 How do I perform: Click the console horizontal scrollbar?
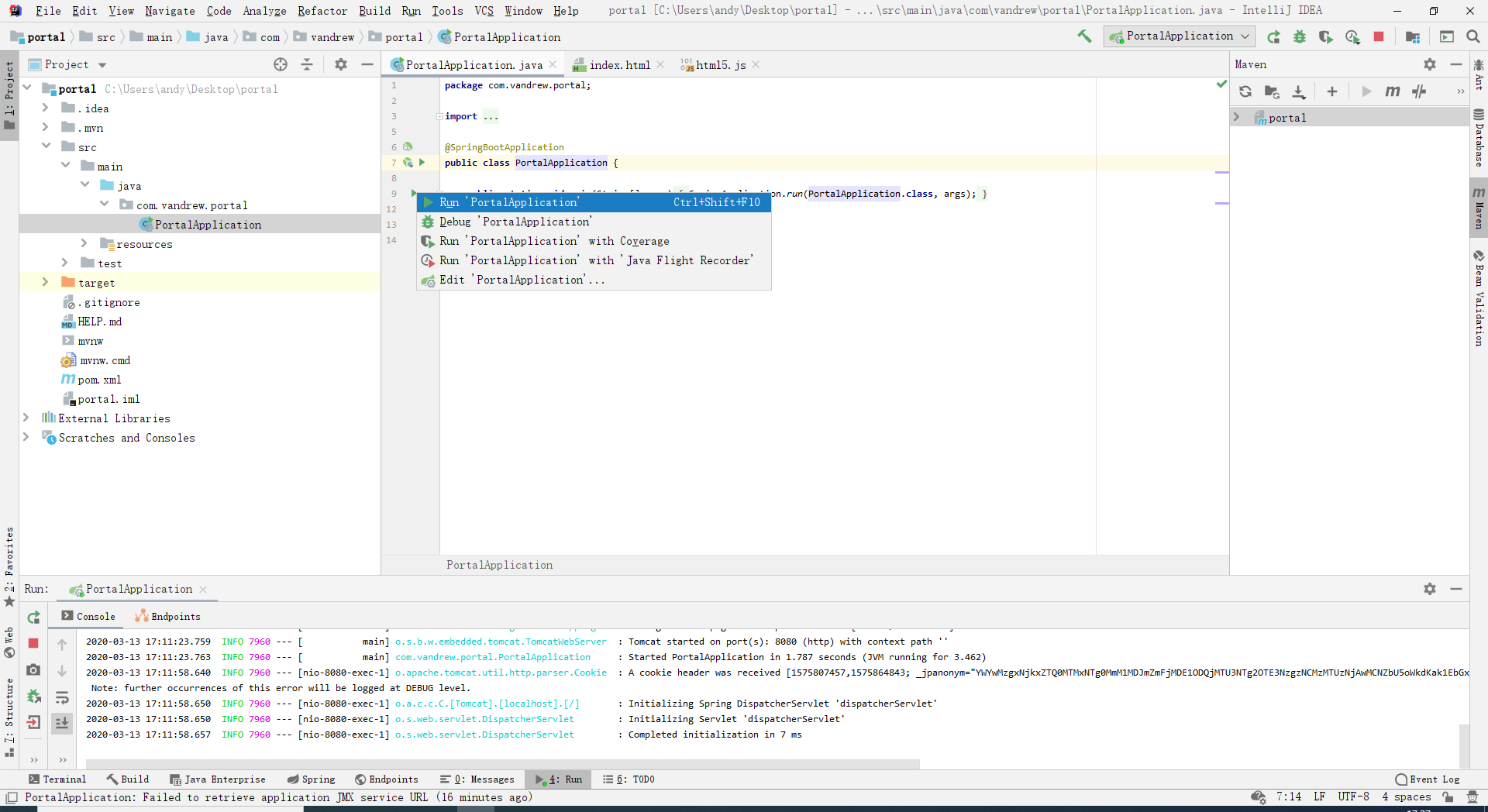[x=501, y=764]
